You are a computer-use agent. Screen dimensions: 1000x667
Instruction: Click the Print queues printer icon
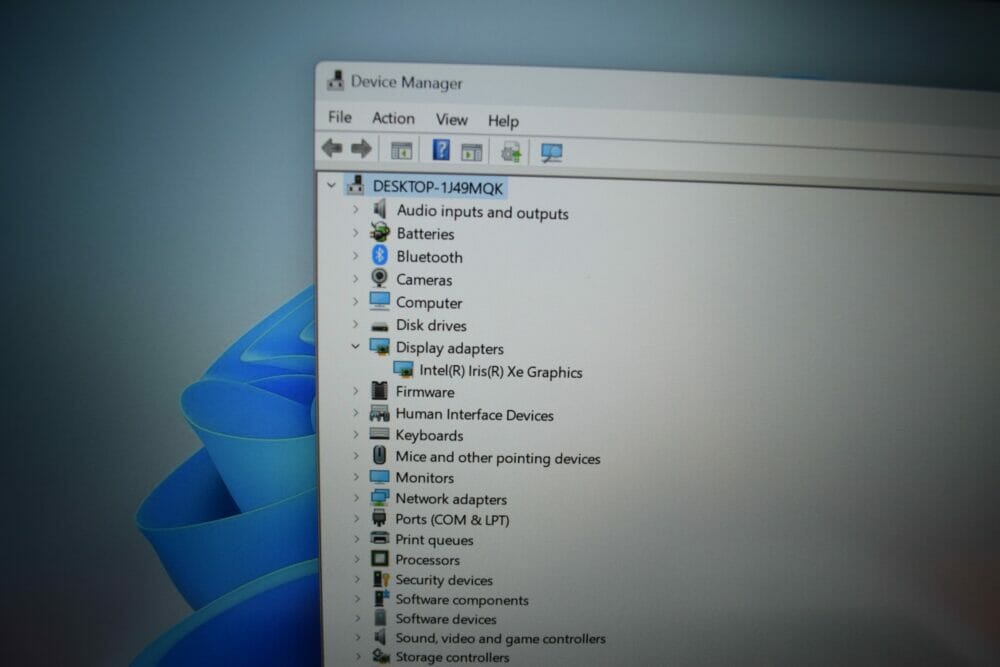pyautogui.click(x=379, y=538)
